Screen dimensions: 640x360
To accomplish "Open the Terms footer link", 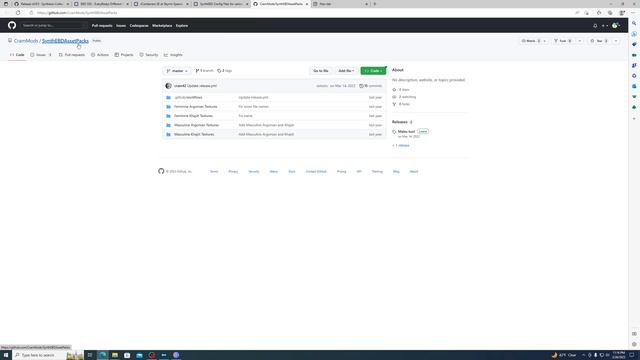I will [214, 172].
